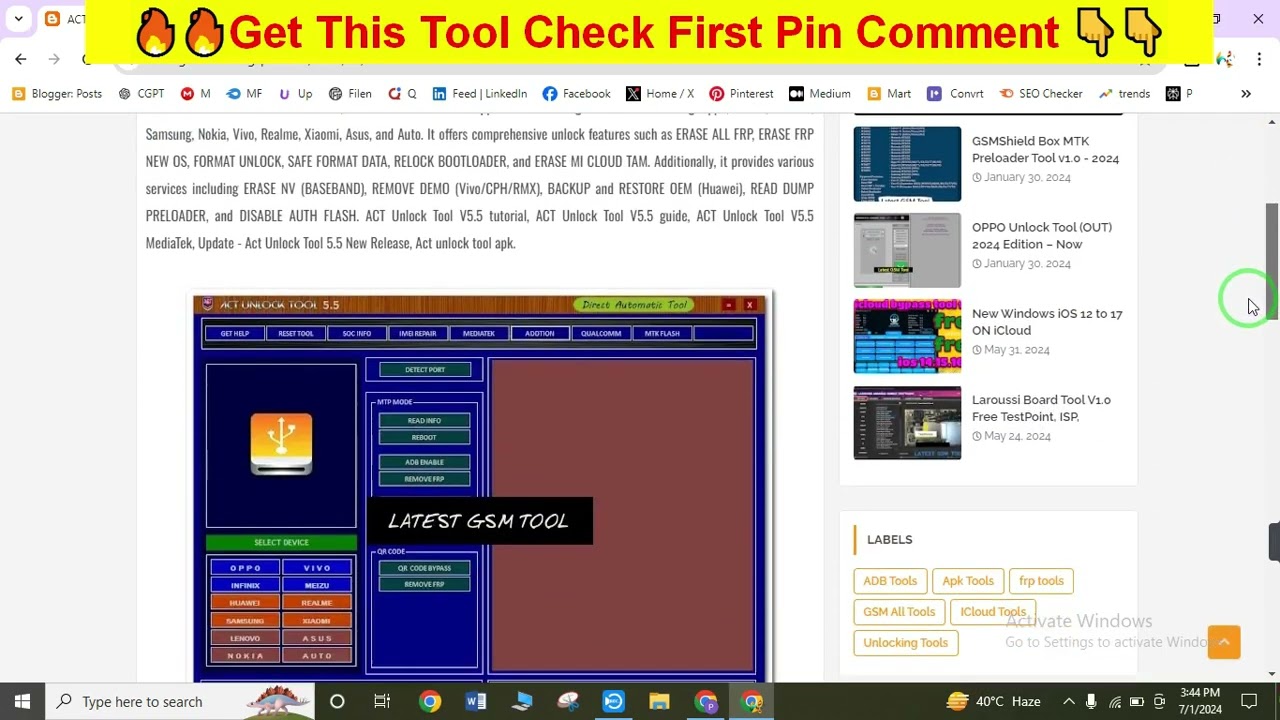Image resolution: width=1280 pixels, height=720 pixels.
Task: Open File Explorer from taskbar
Action: click(x=660, y=701)
